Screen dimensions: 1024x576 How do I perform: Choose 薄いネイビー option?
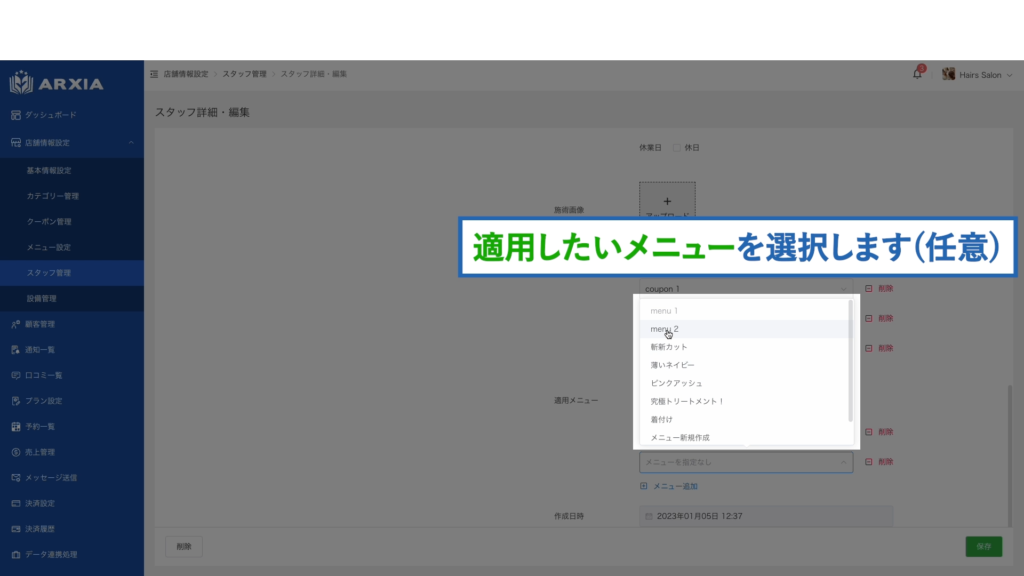click(x=744, y=365)
